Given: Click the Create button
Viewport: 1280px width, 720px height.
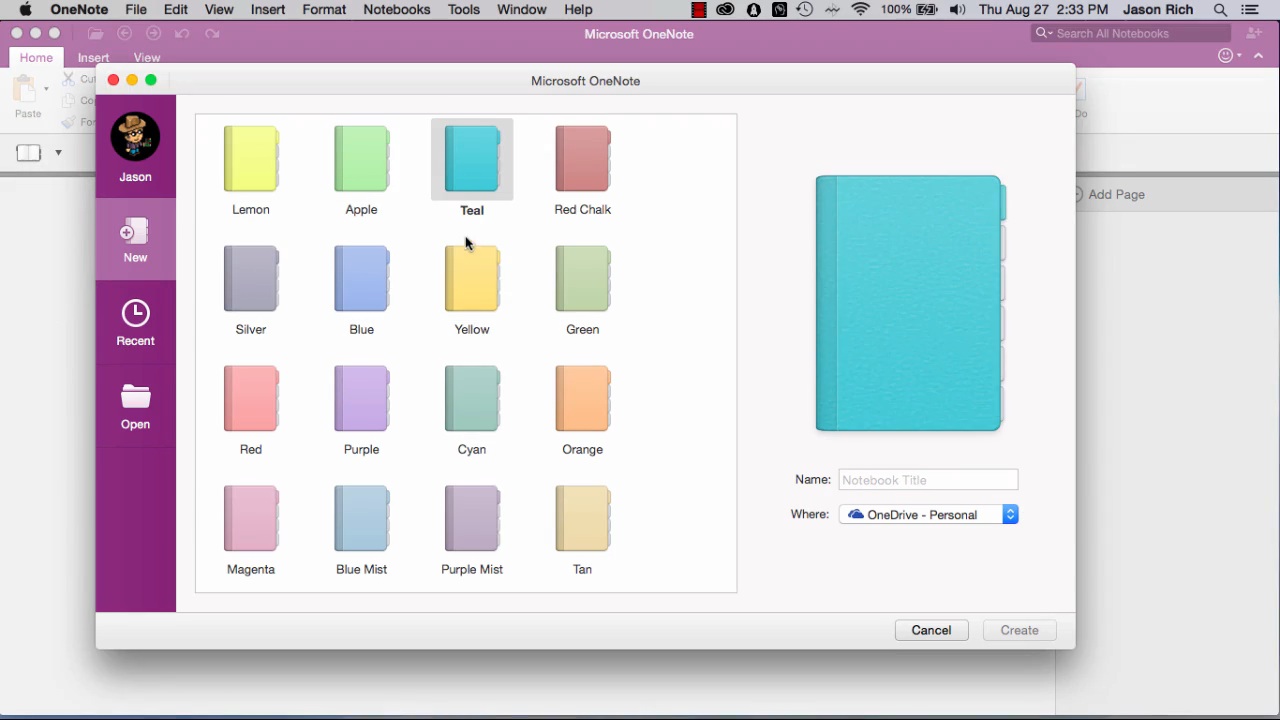Looking at the screenshot, I should [1019, 630].
